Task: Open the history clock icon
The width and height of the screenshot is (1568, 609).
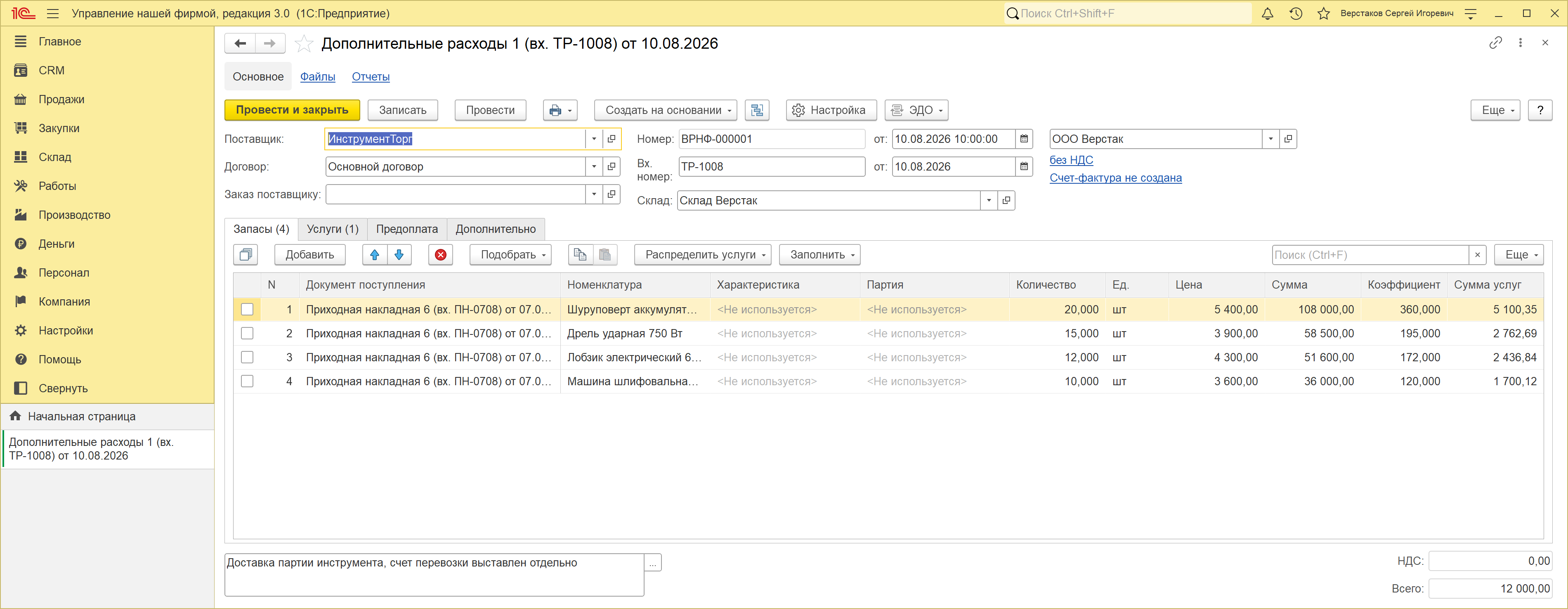Action: click(x=1296, y=13)
